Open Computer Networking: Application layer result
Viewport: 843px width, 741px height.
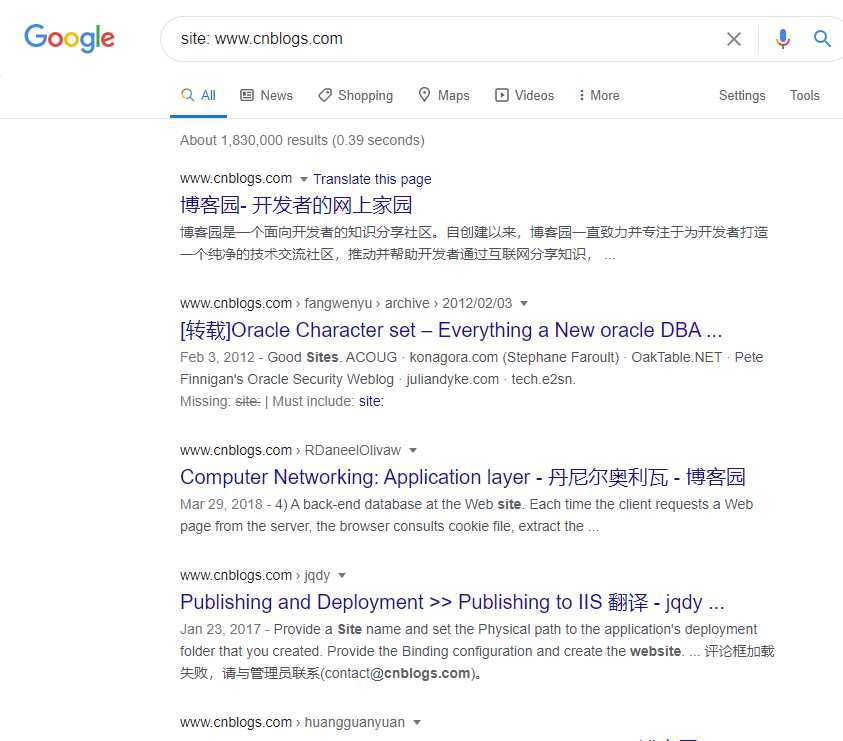pyautogui.click(x=463, y=477)
